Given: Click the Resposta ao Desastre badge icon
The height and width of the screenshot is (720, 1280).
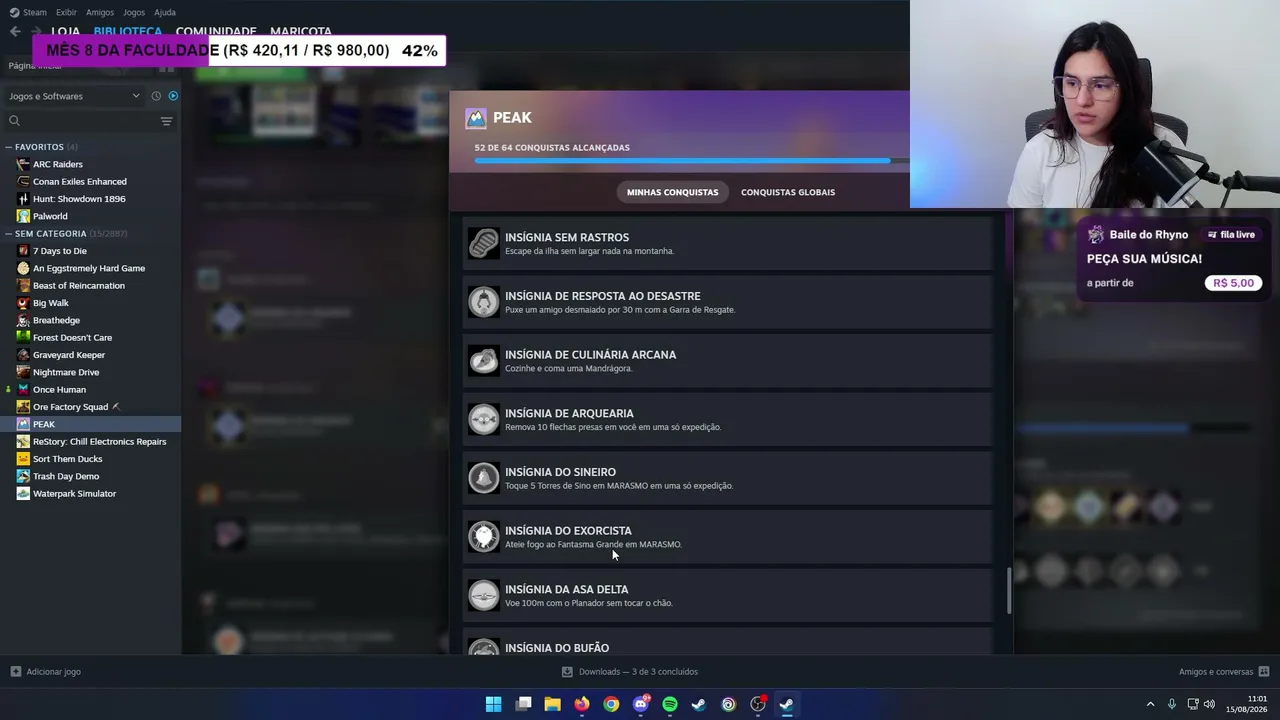Looking at the screenshot, I should pyautogui.click(x=484, y=302).
